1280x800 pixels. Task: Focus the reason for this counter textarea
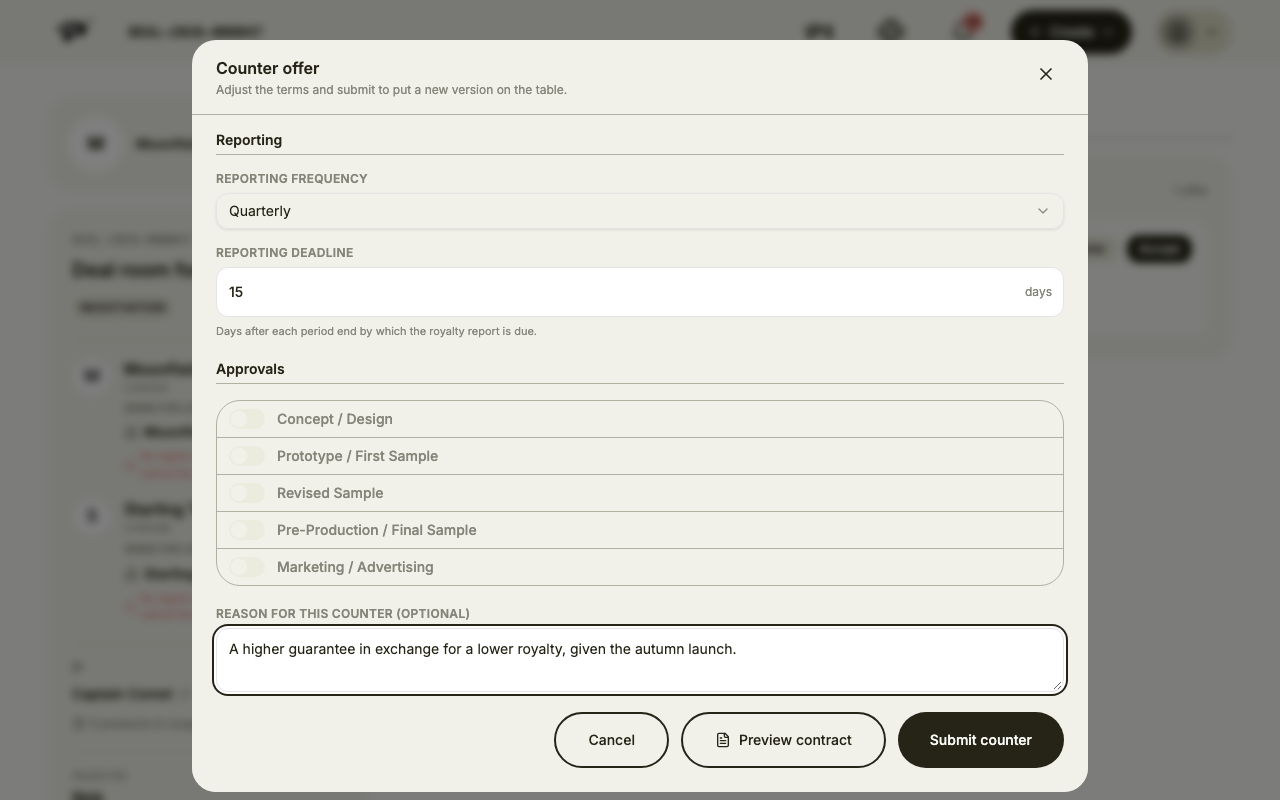coord(640,660)
